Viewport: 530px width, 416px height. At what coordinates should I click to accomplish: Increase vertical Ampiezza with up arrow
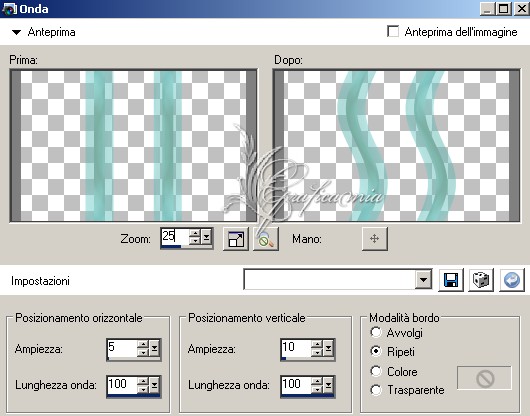pos(317,344)
